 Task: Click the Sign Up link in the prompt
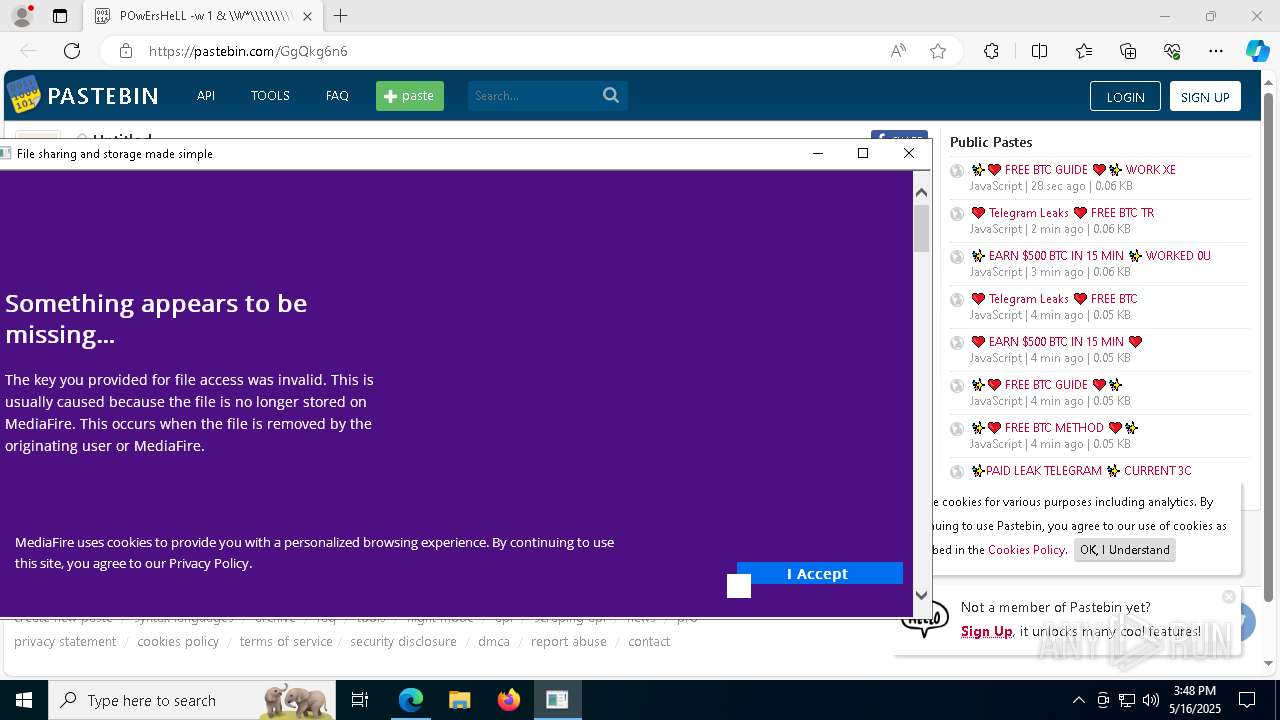987,631
